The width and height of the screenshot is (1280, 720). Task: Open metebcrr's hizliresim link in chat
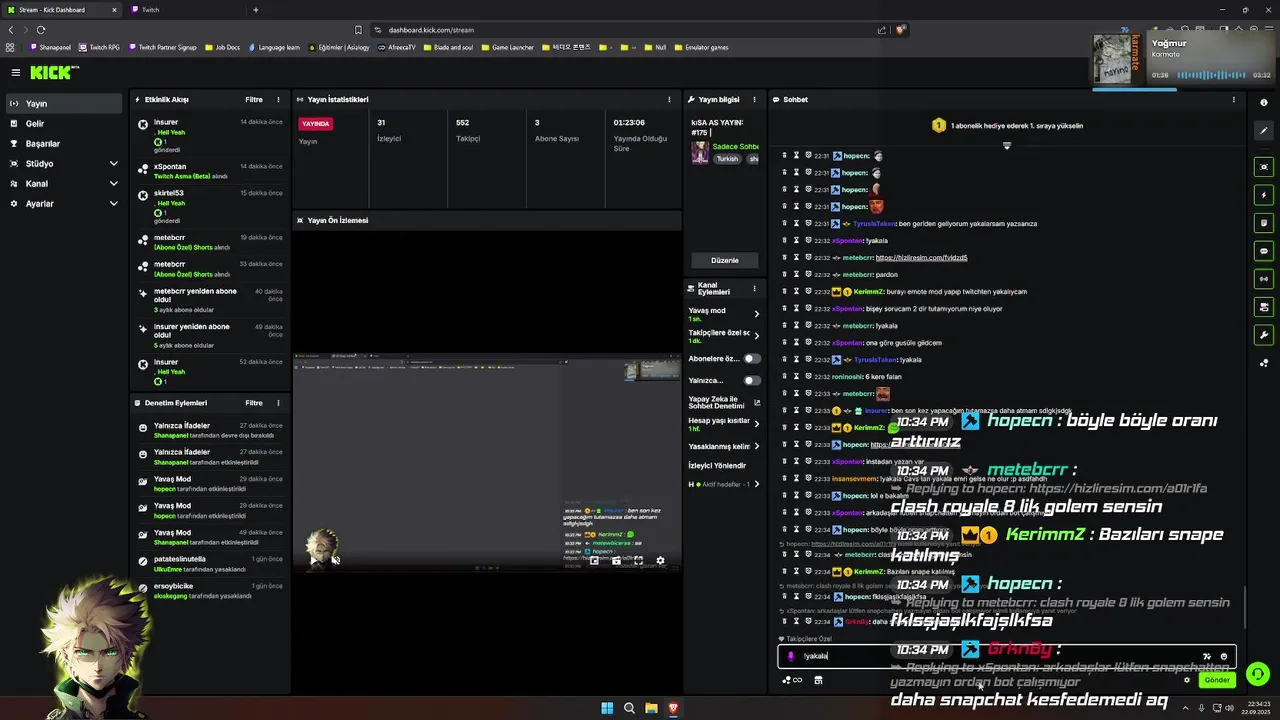921,258
